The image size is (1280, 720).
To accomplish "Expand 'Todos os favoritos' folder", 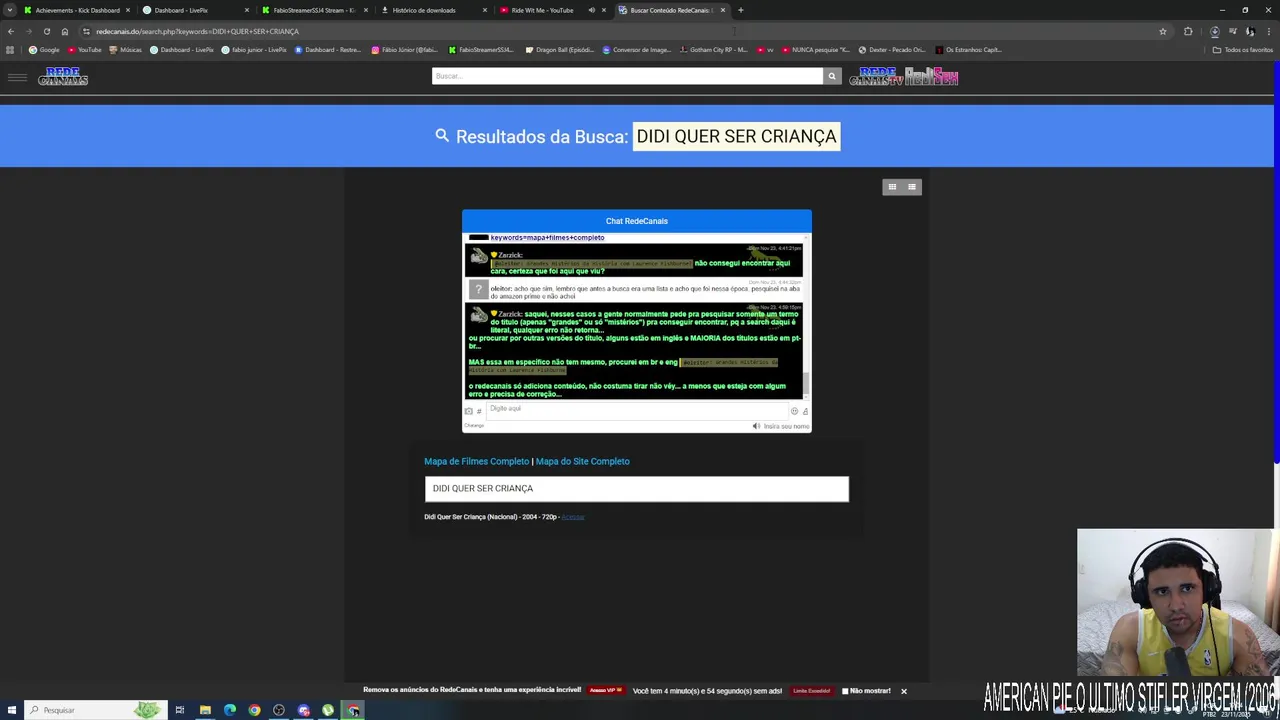I will click(1242, 50).
